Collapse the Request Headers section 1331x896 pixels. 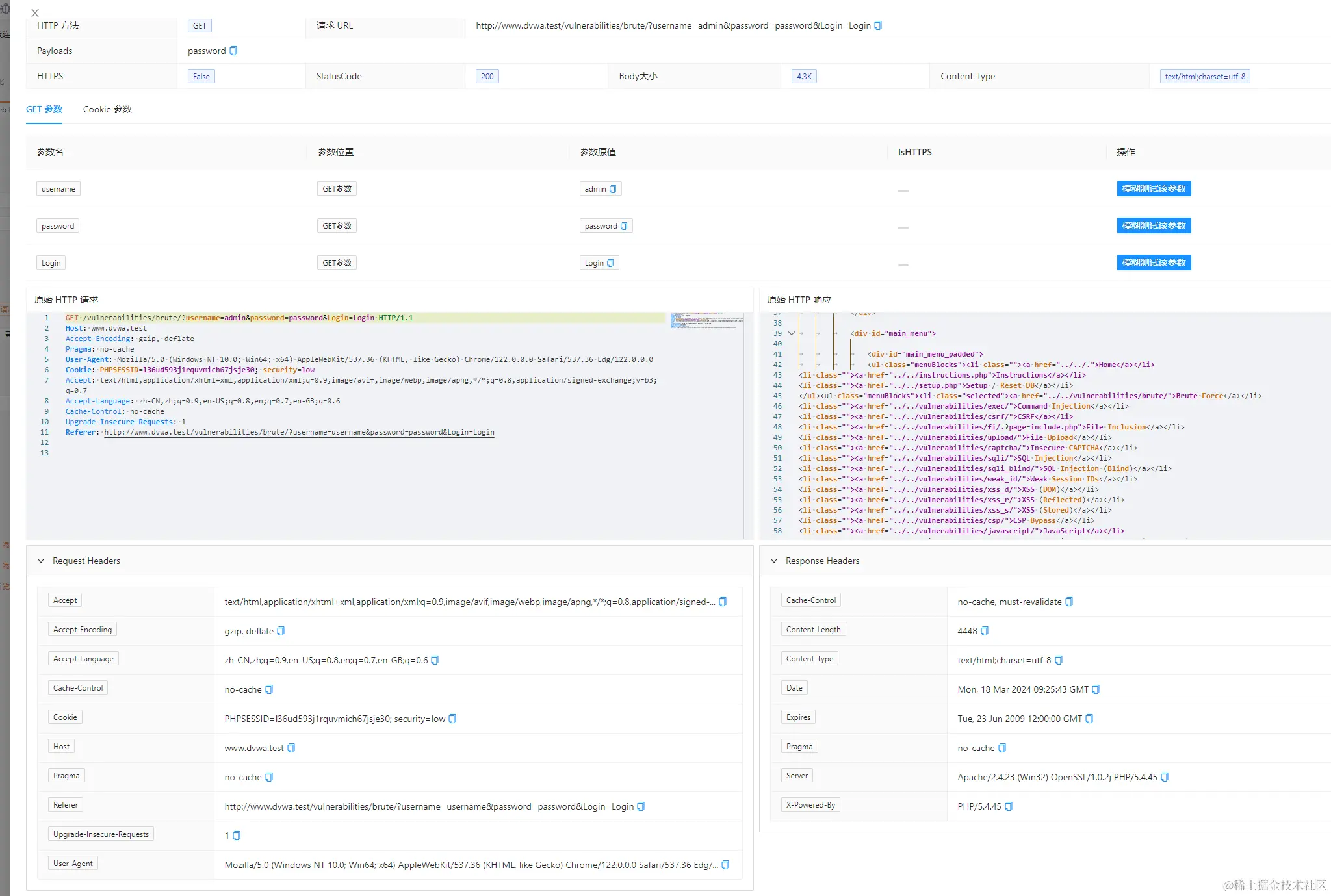(41, 561)
